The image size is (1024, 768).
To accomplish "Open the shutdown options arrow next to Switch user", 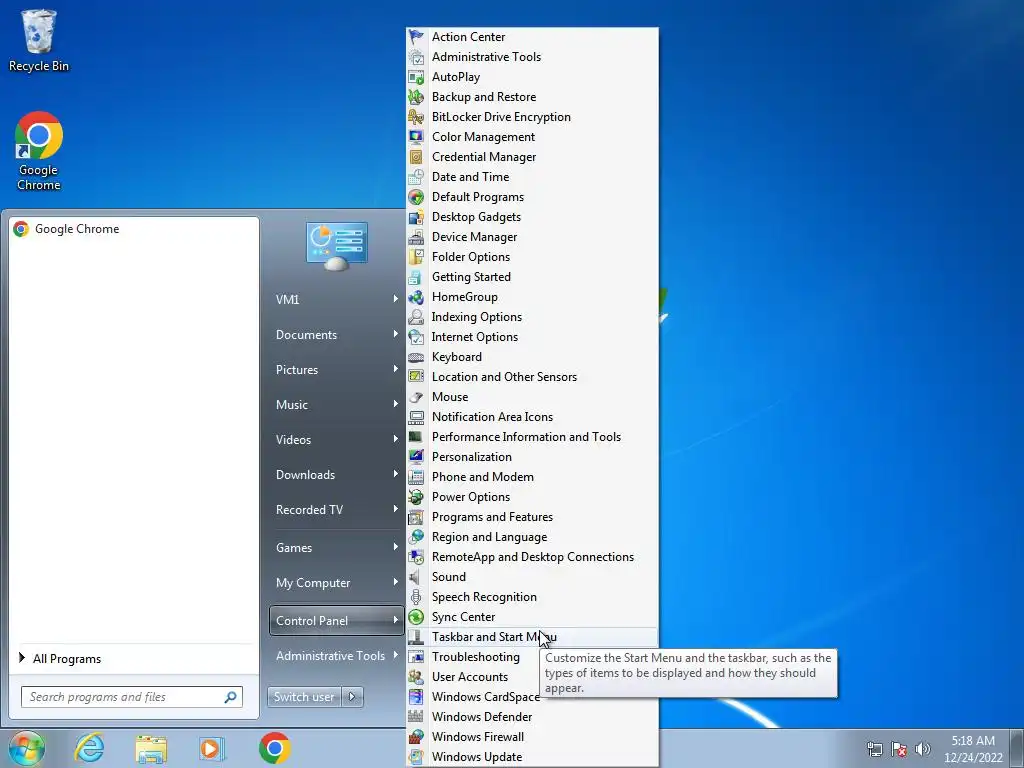I will click(352, 697).
